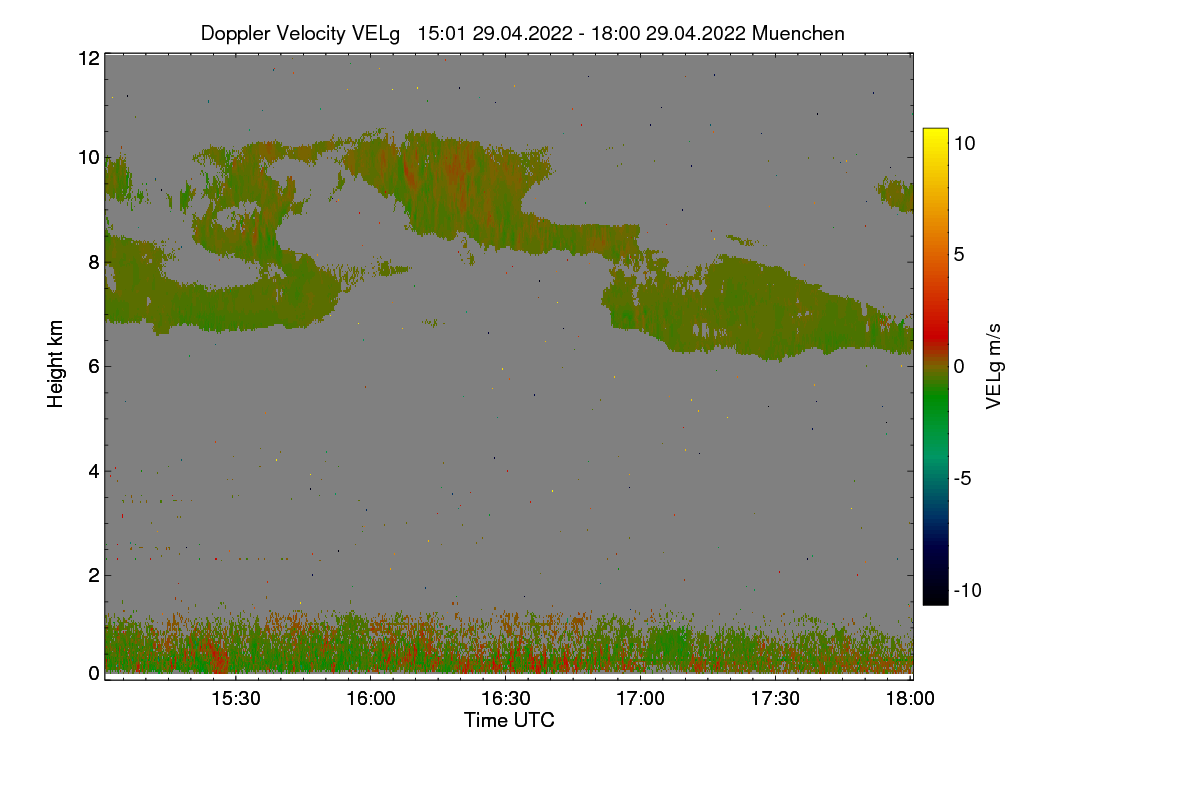Click the height axis label 6
1200x800 pixels.
(x=94, y=366)
